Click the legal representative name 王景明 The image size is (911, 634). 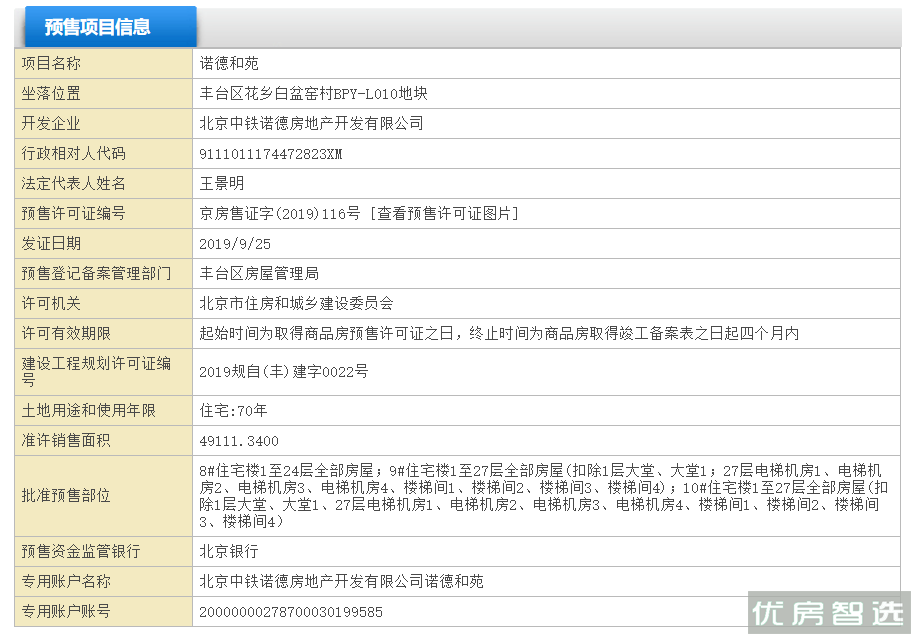221,184
